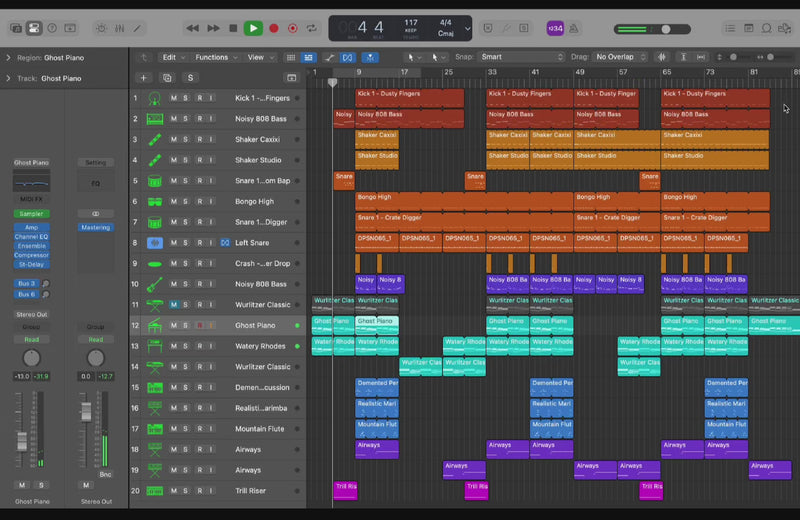Click the Ghost Piano track's piano icon
This screenshot has width=800, height=520.
pos(155,326)
